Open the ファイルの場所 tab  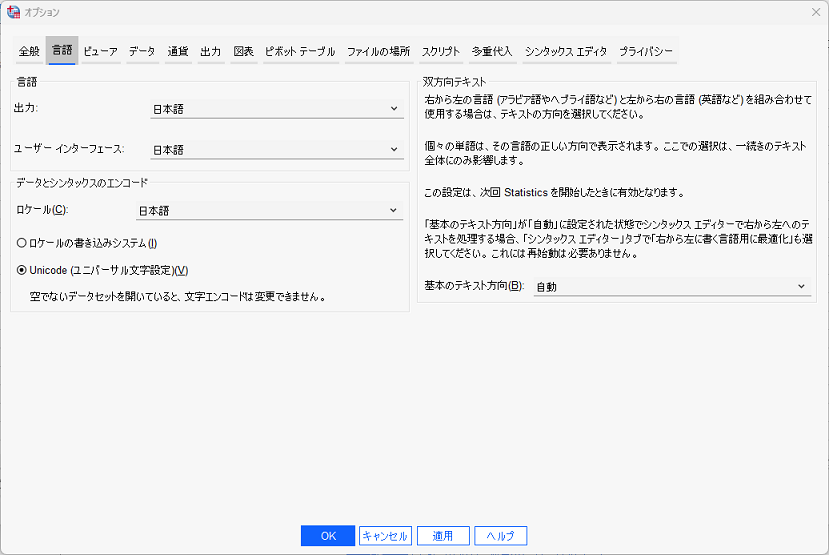378,51
